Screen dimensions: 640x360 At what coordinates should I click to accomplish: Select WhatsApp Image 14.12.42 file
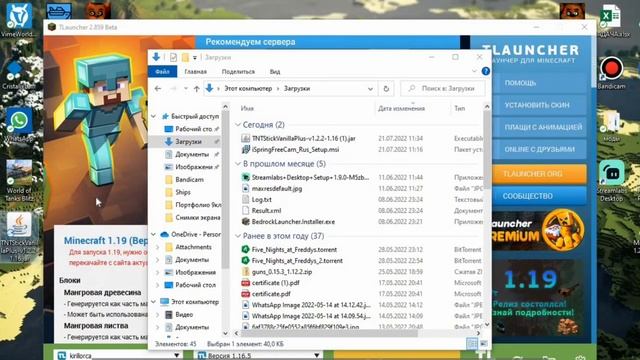[311, 305]
